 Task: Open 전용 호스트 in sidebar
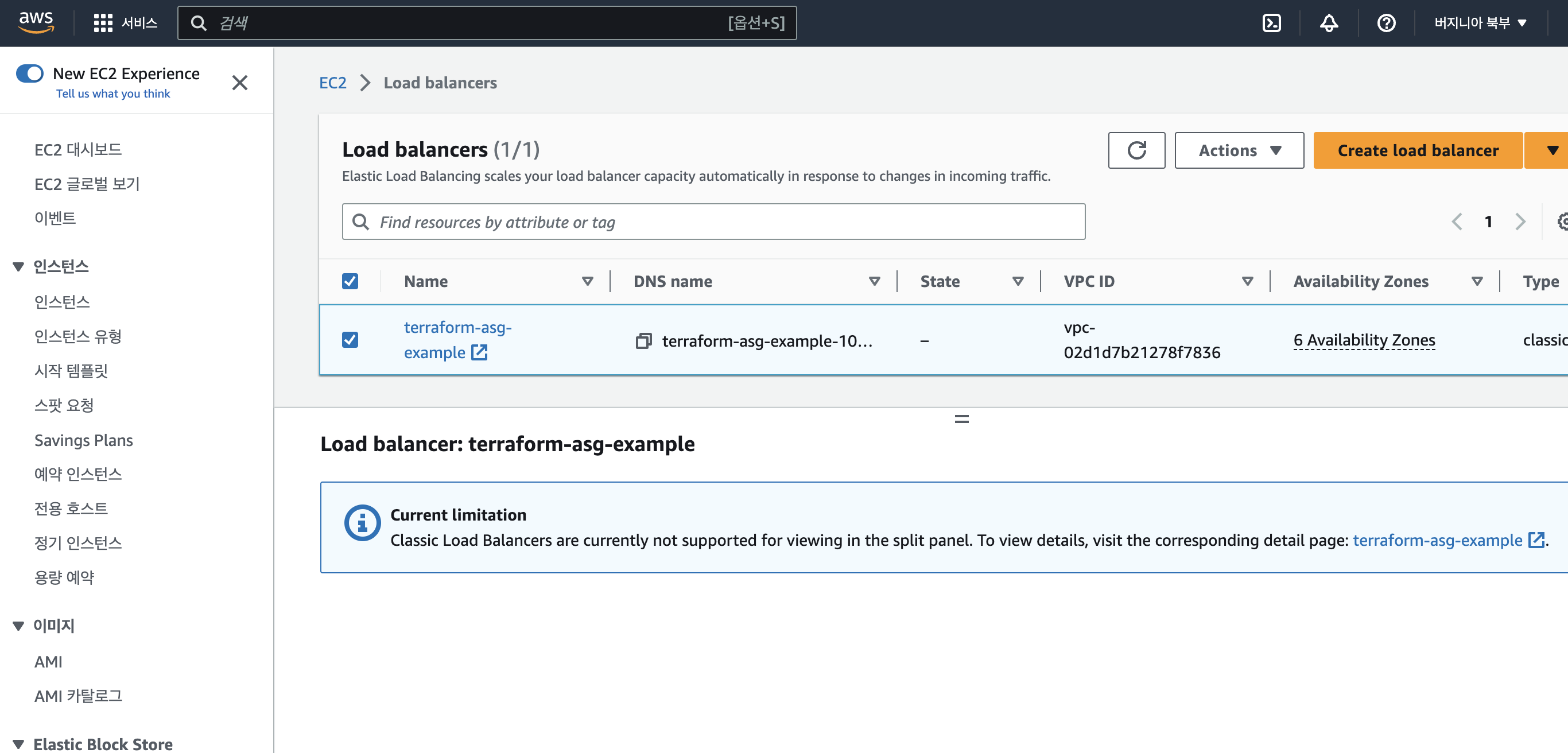pyautogui.click(x=71, y=509)
